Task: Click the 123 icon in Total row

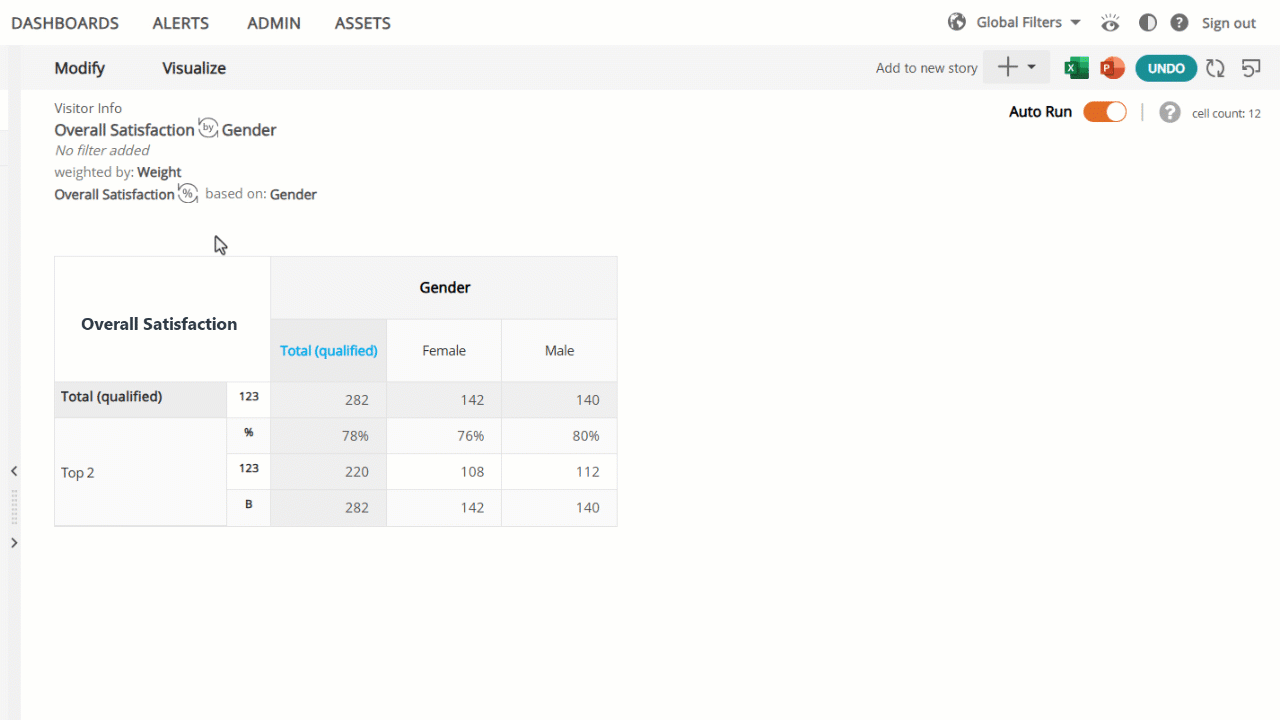Action: point(249,397)
